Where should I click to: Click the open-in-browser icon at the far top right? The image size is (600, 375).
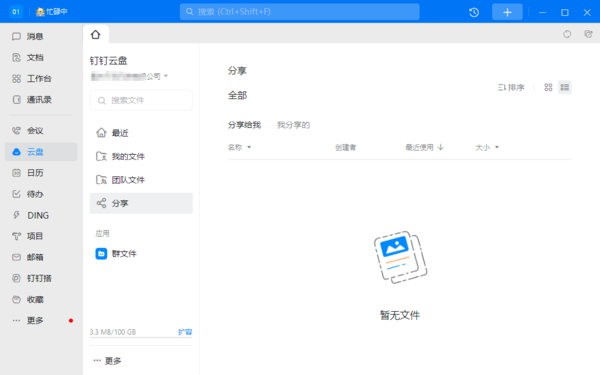pos(589,34)
